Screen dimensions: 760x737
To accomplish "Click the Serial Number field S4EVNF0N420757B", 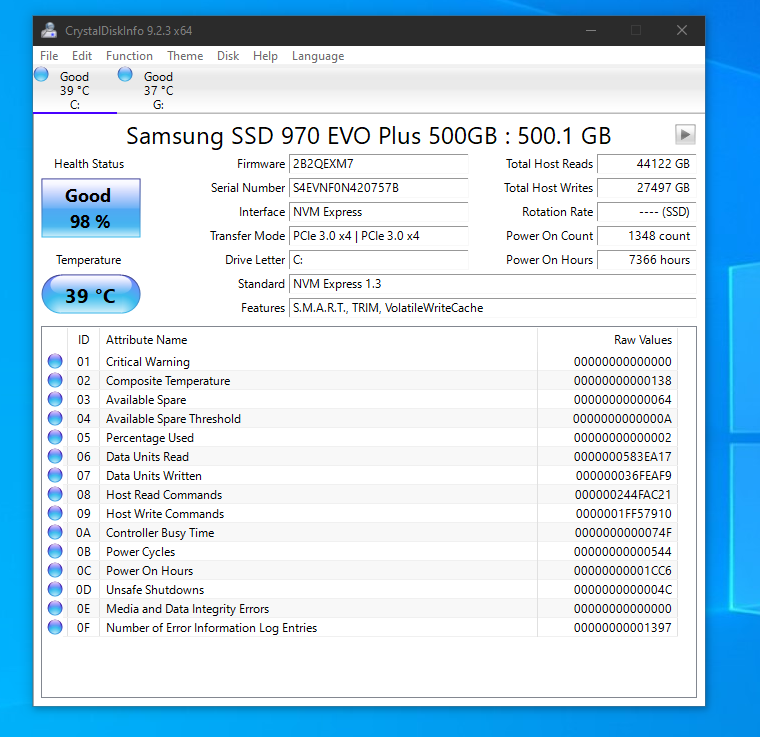I will pyautogui.click(x=379, y=188).
